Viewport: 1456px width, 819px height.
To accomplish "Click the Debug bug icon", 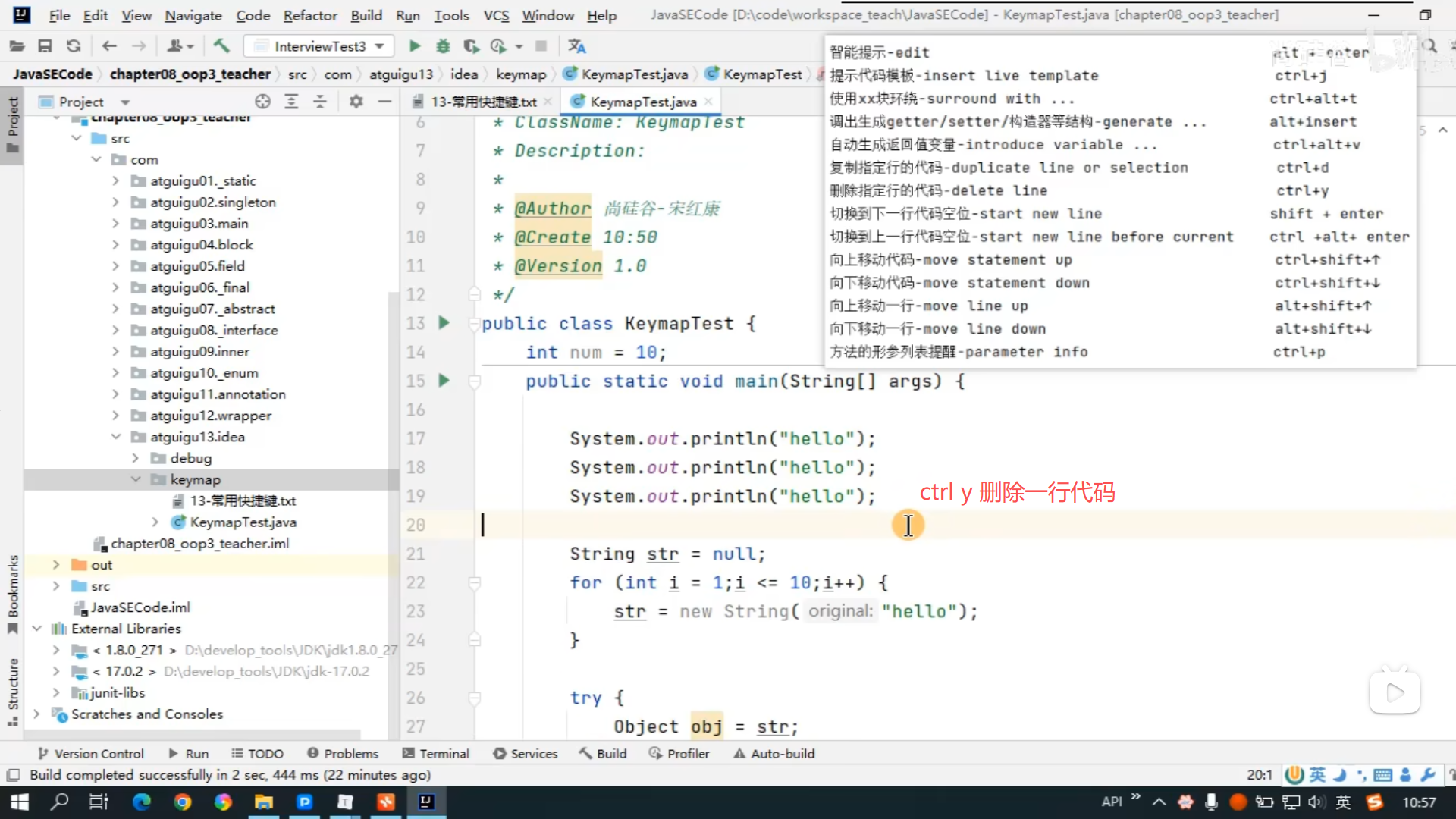I will (443, 46).
